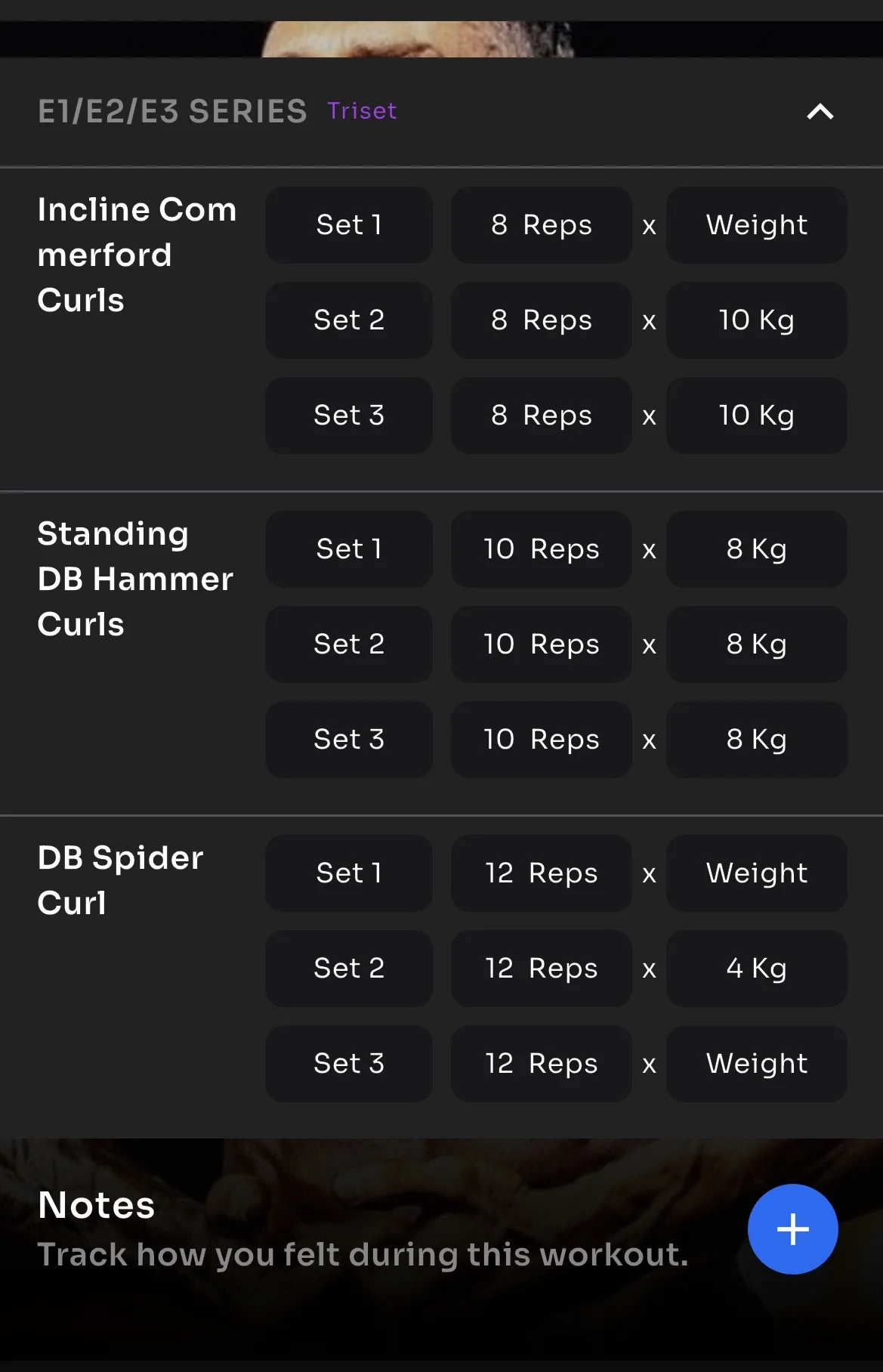Image resolution: width=883 pixels, height=1372 pixels.
Task: Open the Standing DB Hammer Curls exercise
Action: point(134,579)
